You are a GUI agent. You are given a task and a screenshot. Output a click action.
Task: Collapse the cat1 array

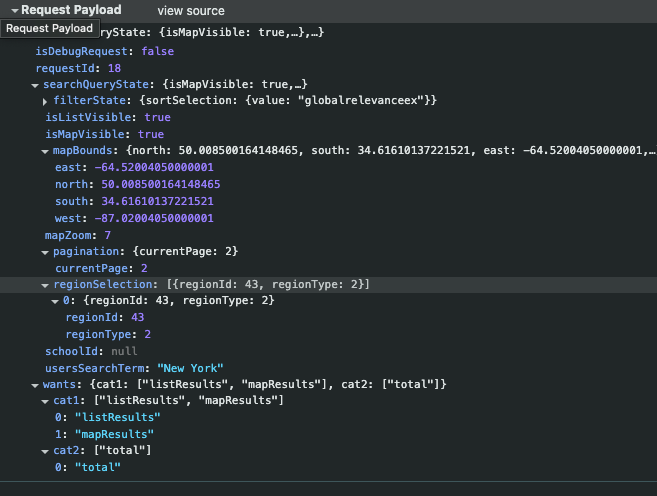click(45, 402)
